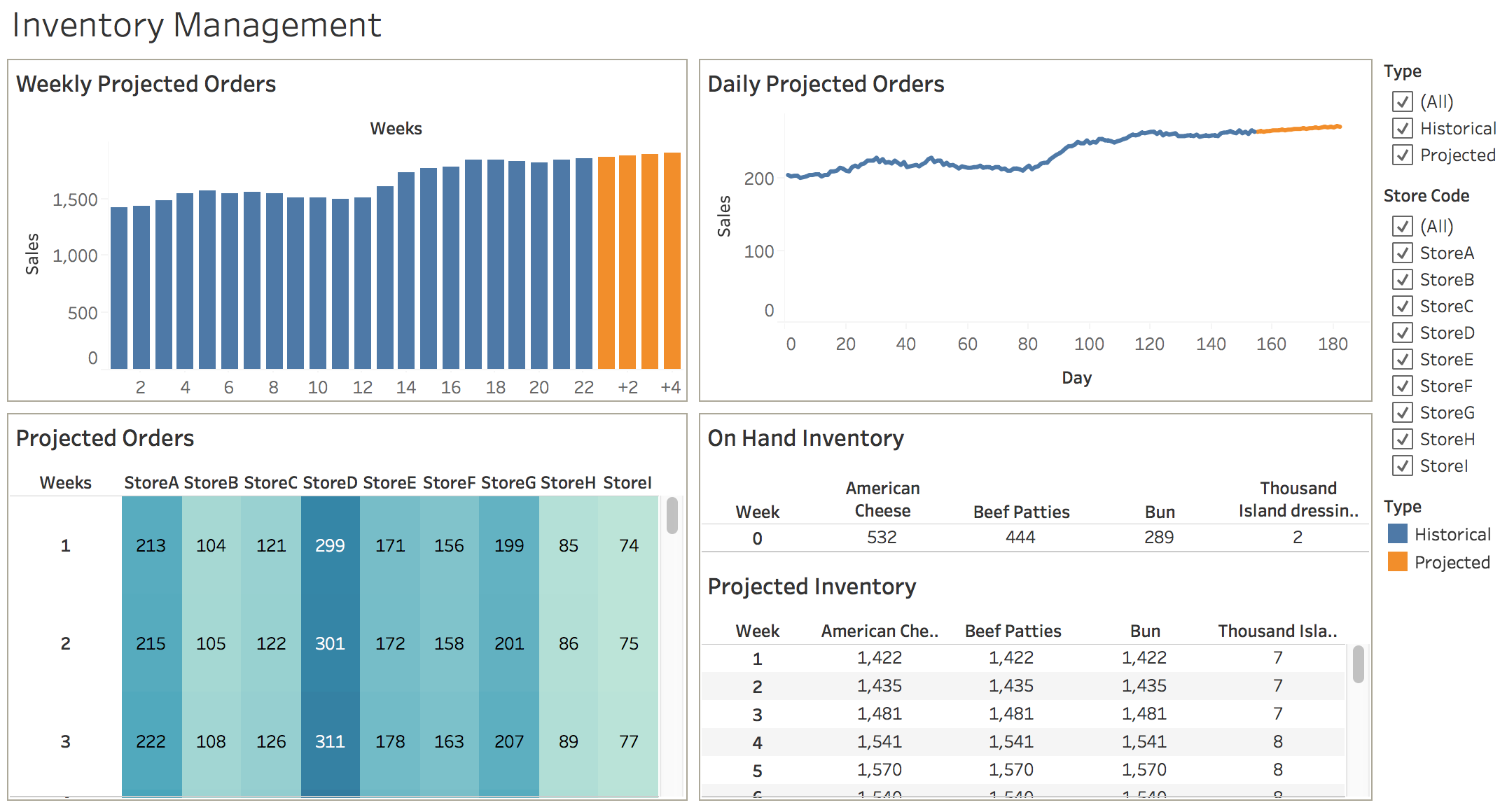
Task: Toggle the Projected type checkbox
Action: [x=1403, y=155]
